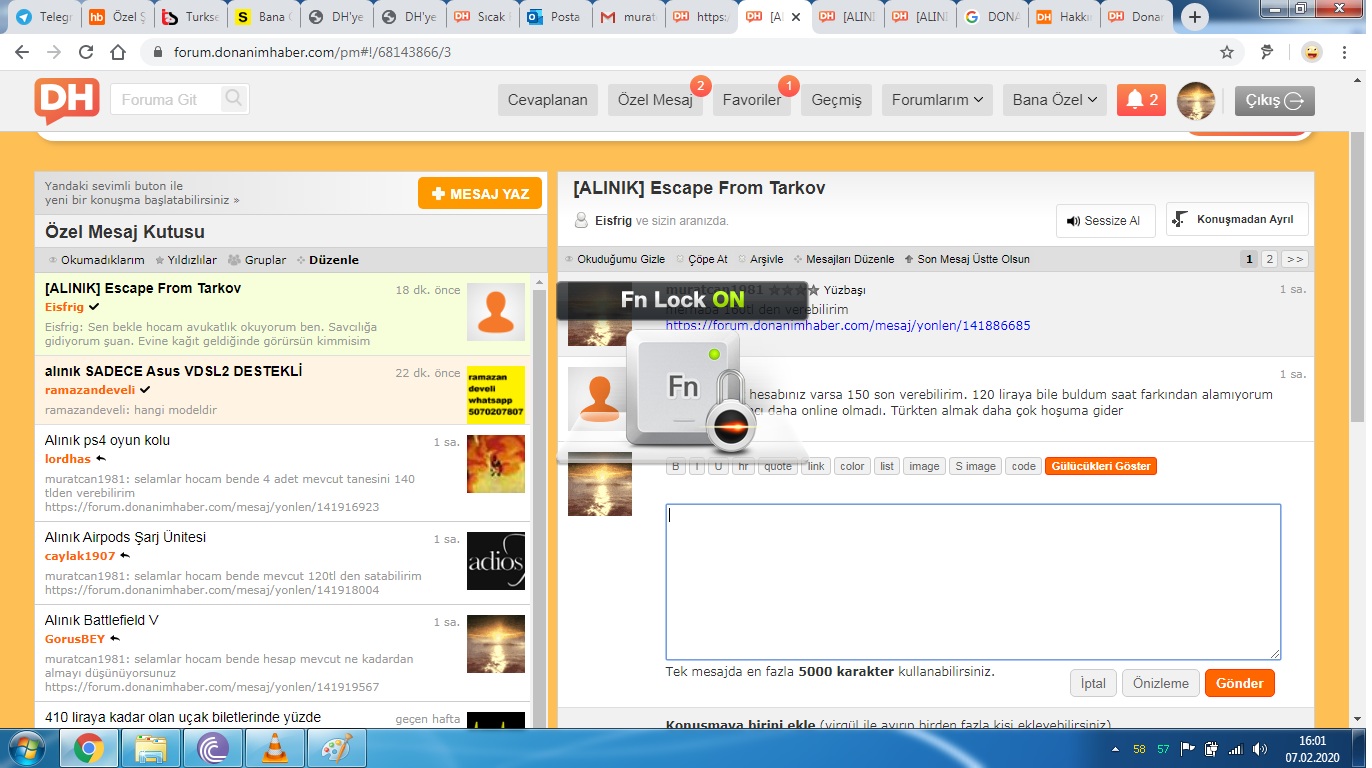Click the DH forum logo

point(67,99)
